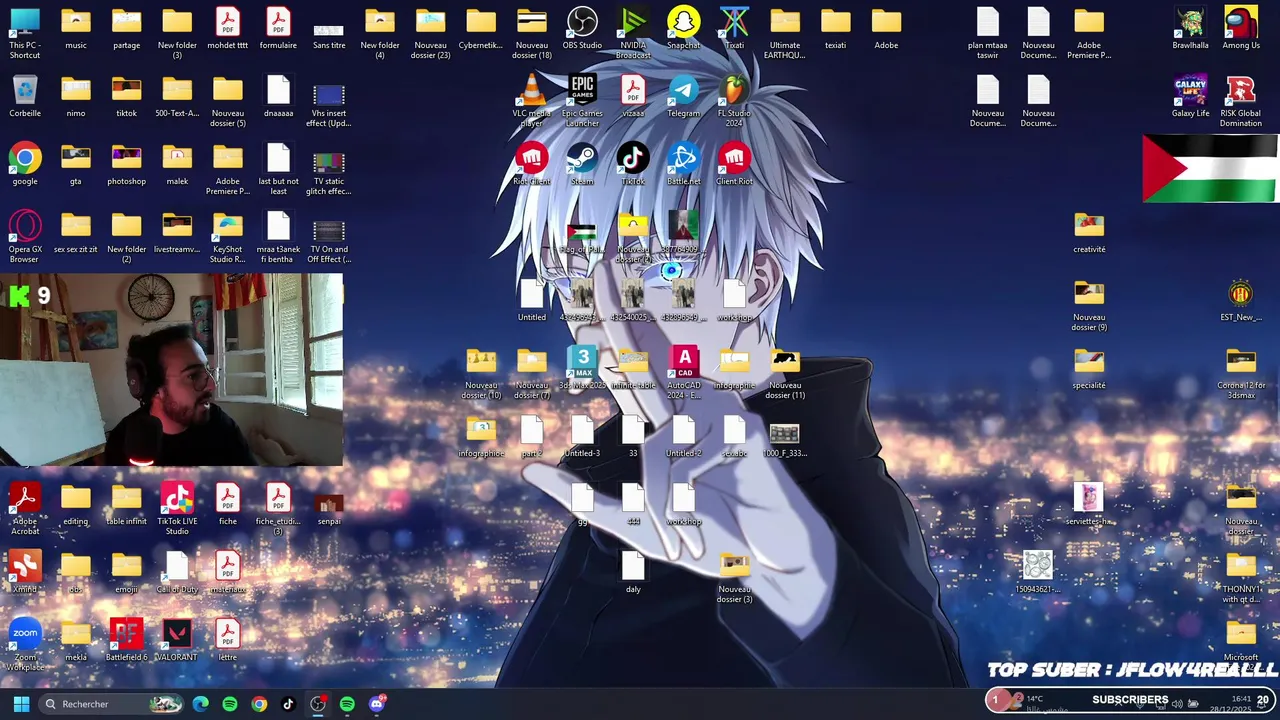
Task: Launch VALORANT from the desktop
Action: [x=177, y=640]
